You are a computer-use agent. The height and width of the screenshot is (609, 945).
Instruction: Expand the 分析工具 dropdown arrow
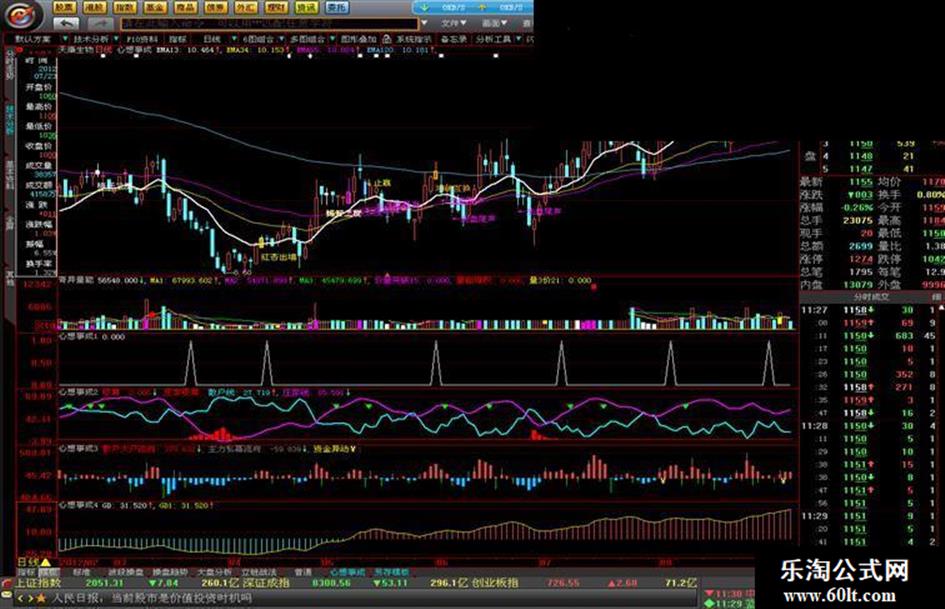[518, 39]
